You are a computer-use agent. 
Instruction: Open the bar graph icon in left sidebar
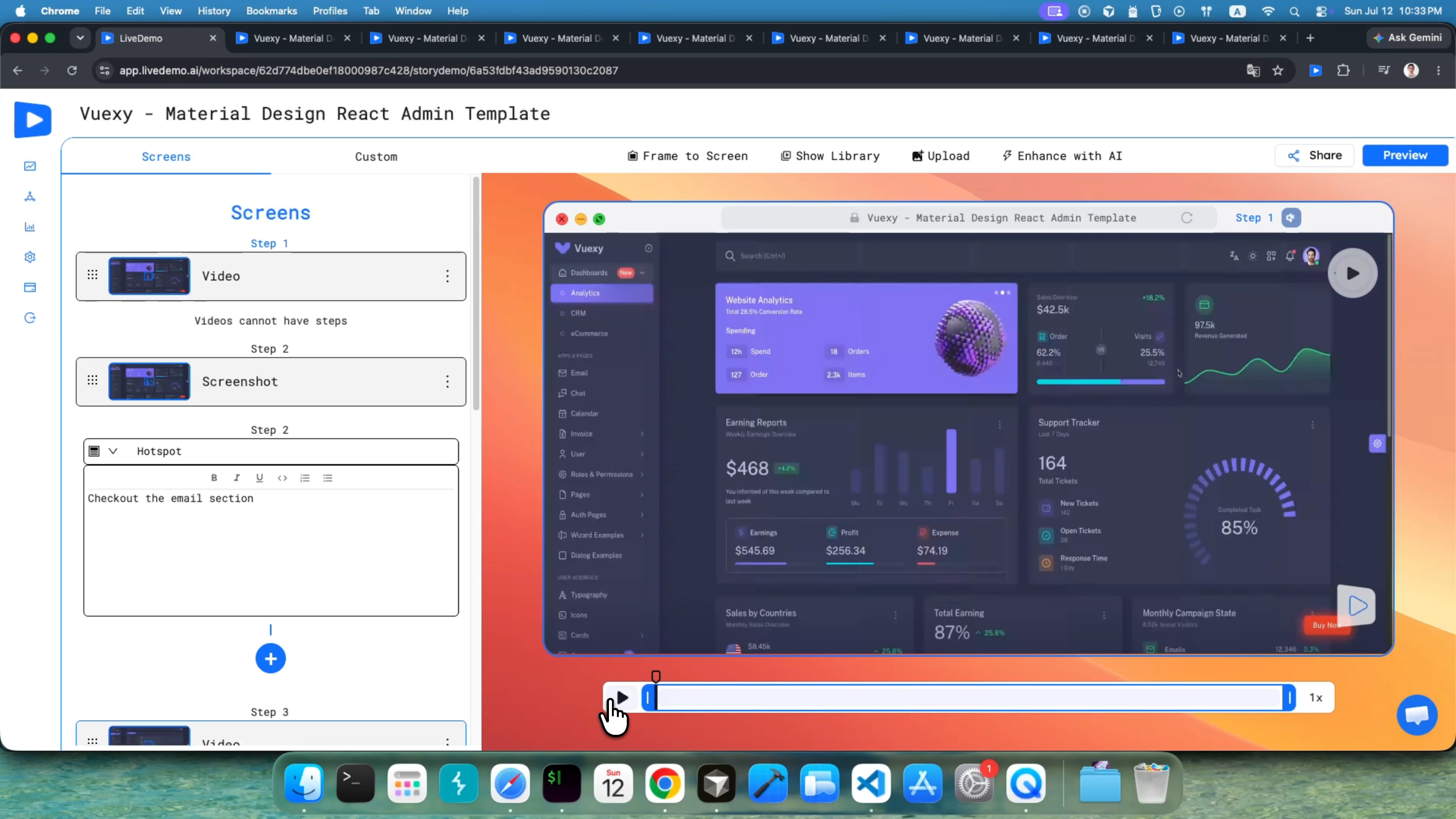click(30, 227)
